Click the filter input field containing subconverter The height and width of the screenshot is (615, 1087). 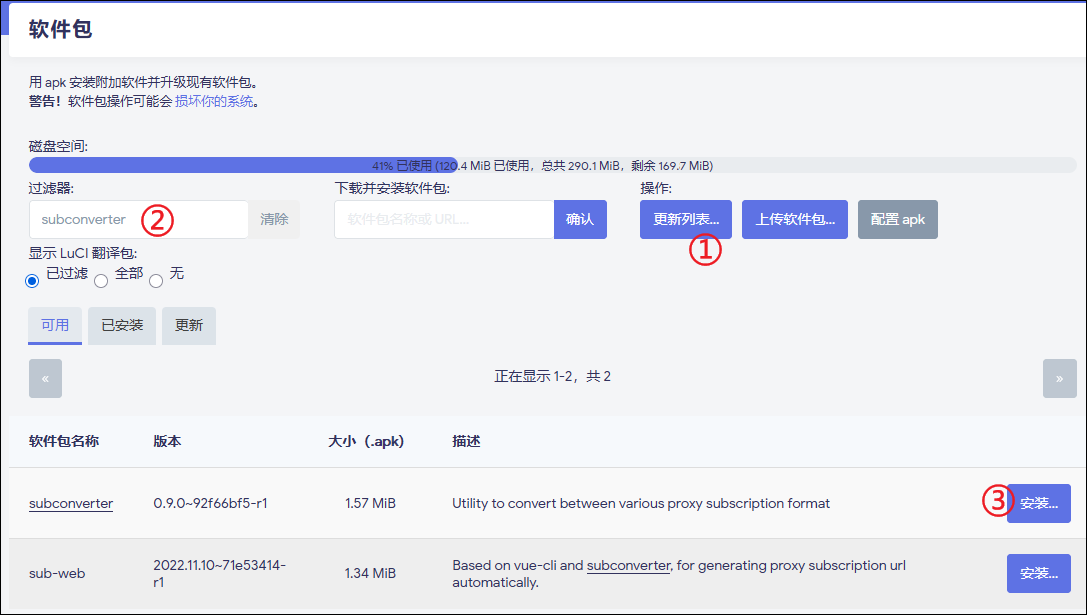(139, 220)
